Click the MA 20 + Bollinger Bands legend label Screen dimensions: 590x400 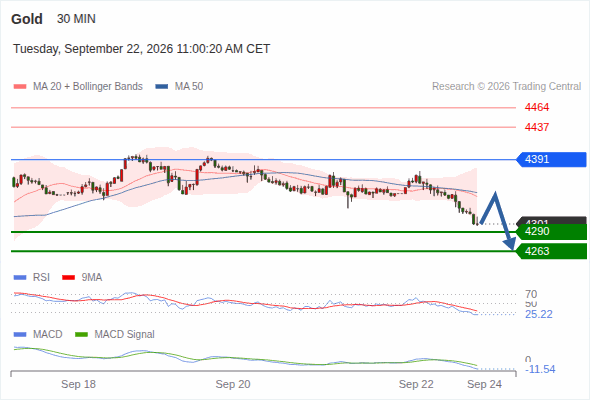(88, 87)
